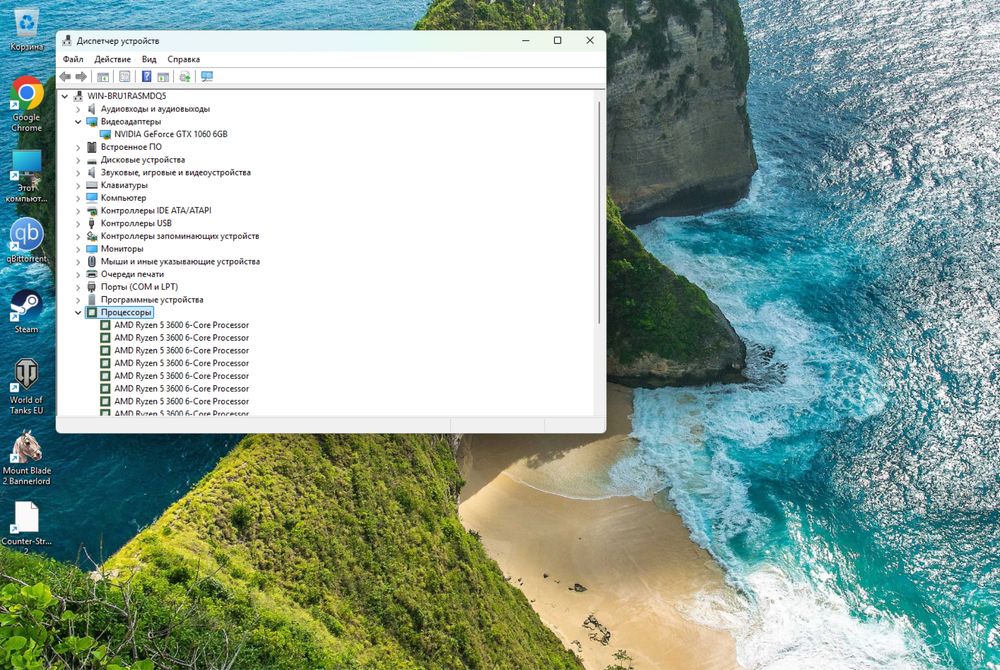Click the printer icon beside Очереди печати
Viewport: 1000px width, 670px height.
coord(92,274)
